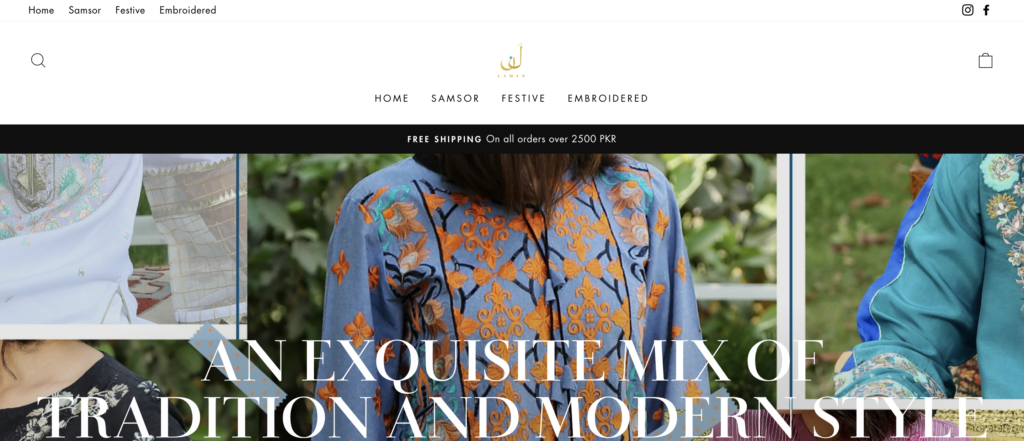Click the FREE SHIPPING announcement text
Image resolution: width=1024 pixels, height=441 pixels.
tap(511, 139)
